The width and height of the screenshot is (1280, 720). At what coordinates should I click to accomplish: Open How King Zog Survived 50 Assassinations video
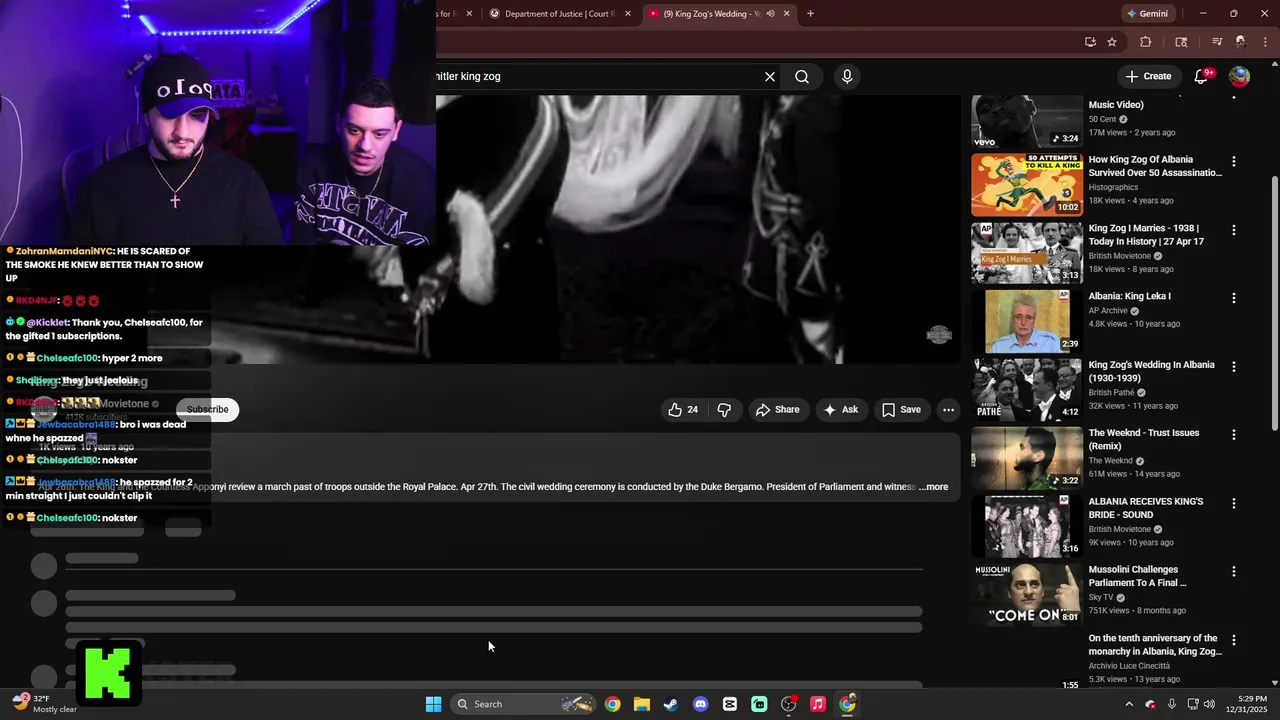pyautogui.click(x=1027, y=185)
